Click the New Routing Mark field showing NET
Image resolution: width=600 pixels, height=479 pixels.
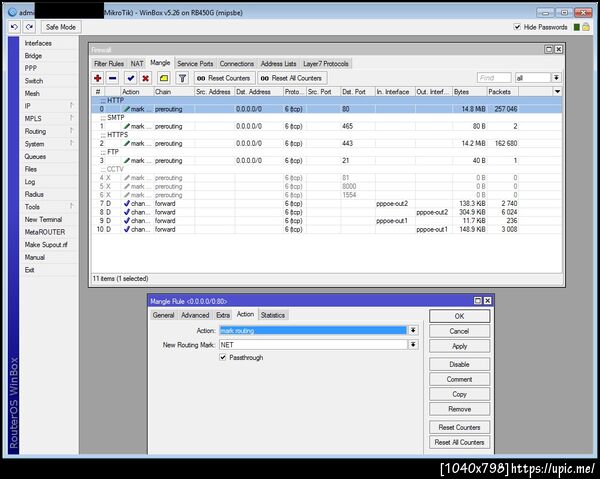[313, 345]
